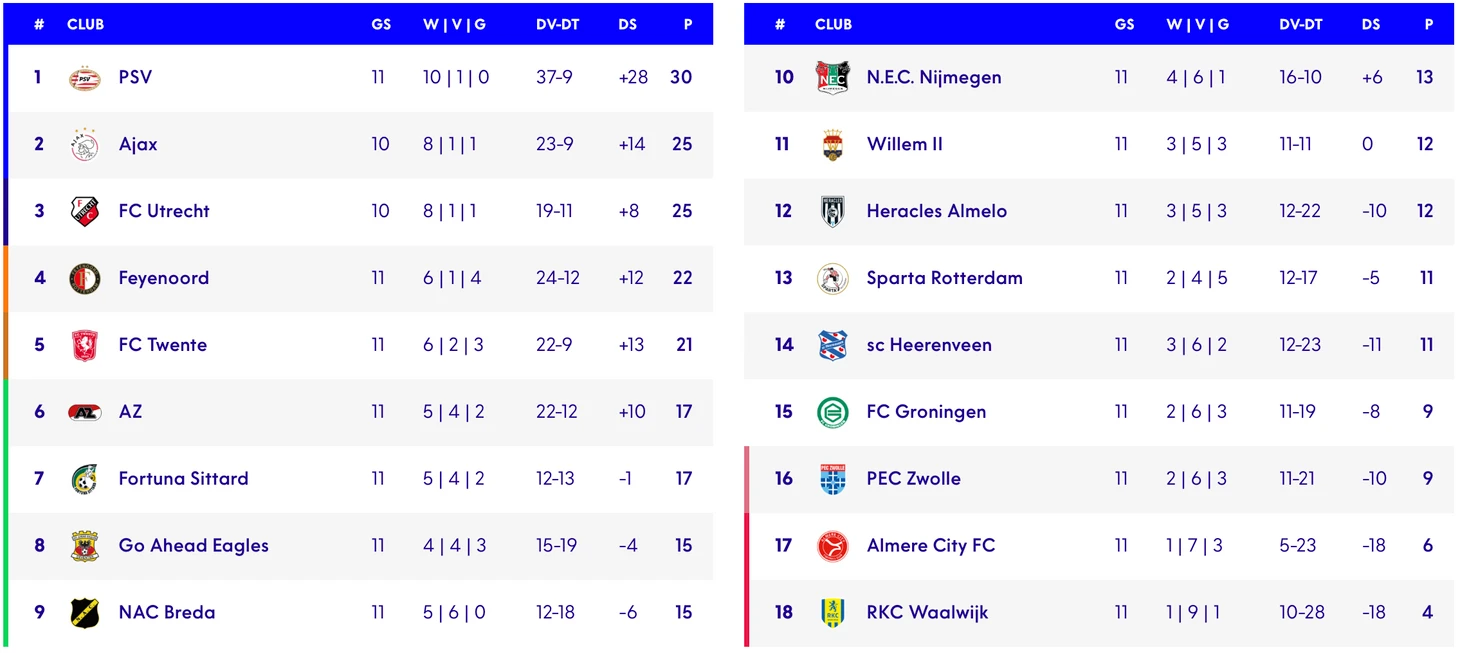Open the Go Ahead Eagles club link

coord(193,545)
